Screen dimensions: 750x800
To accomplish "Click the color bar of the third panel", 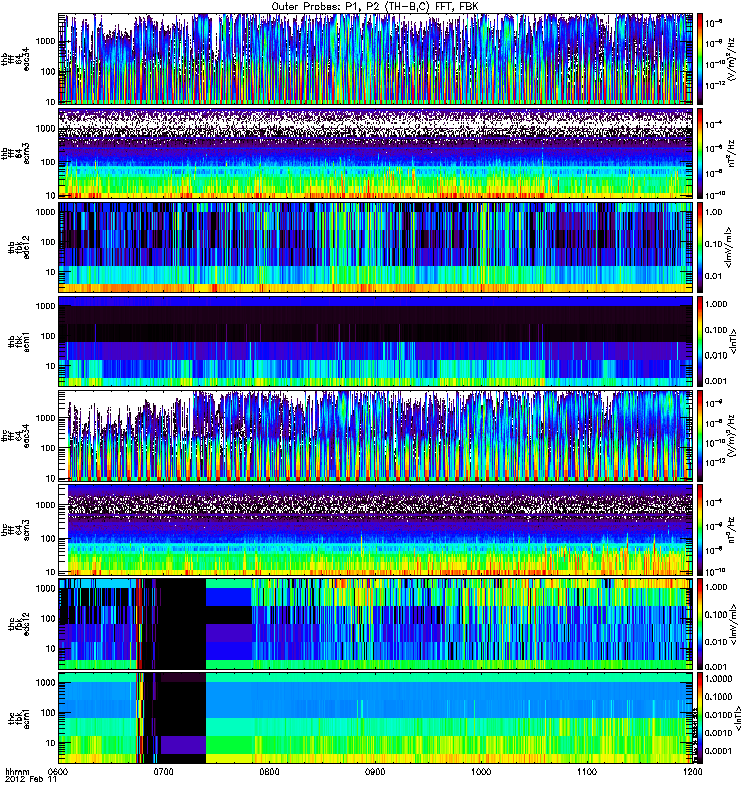I will point(700,246).
